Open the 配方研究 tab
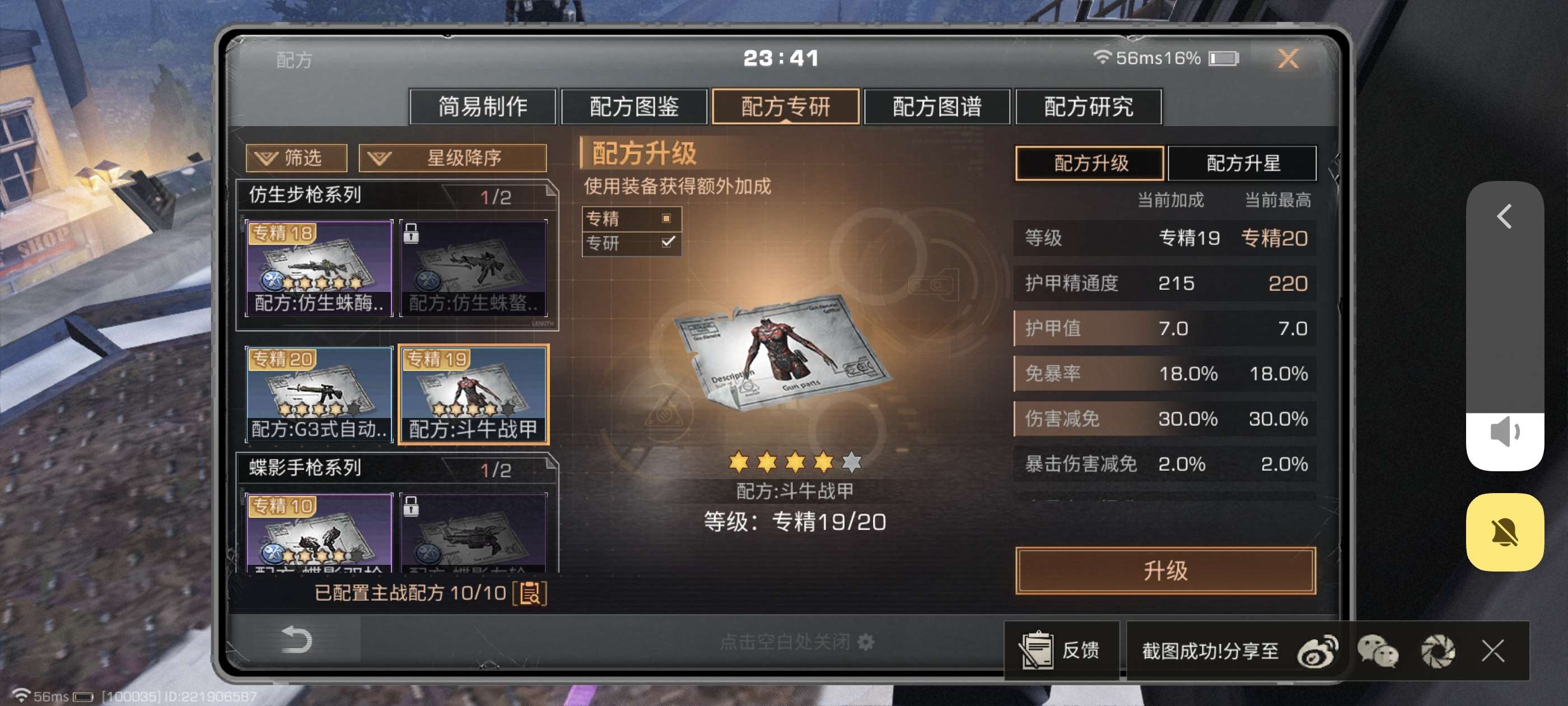1568x706 pixels. pos(1088,106)
